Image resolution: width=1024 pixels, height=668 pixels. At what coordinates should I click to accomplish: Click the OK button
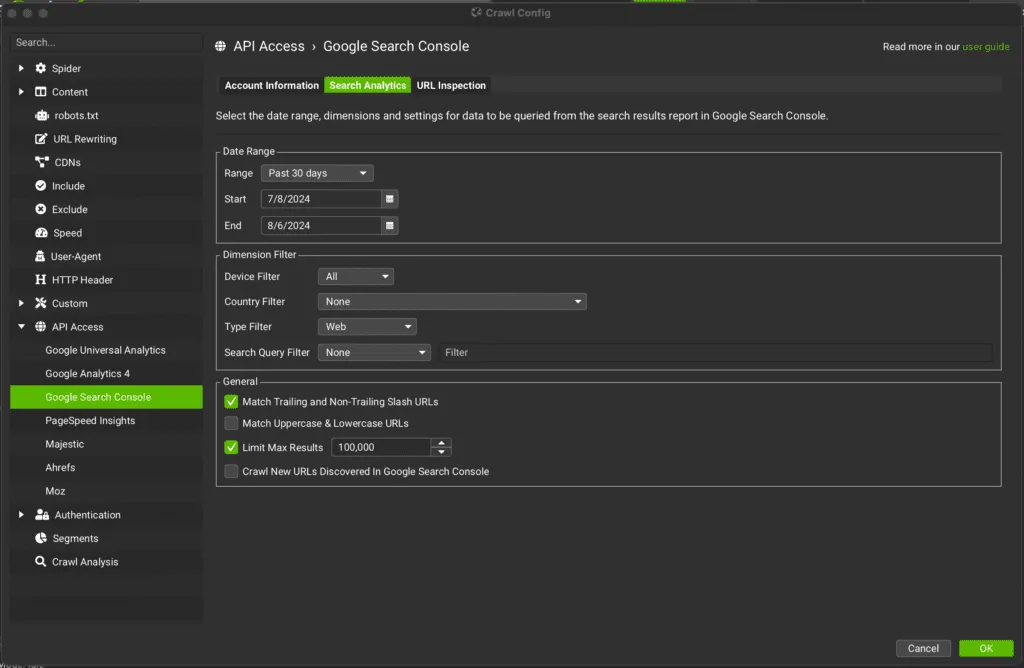coord(985,648)
